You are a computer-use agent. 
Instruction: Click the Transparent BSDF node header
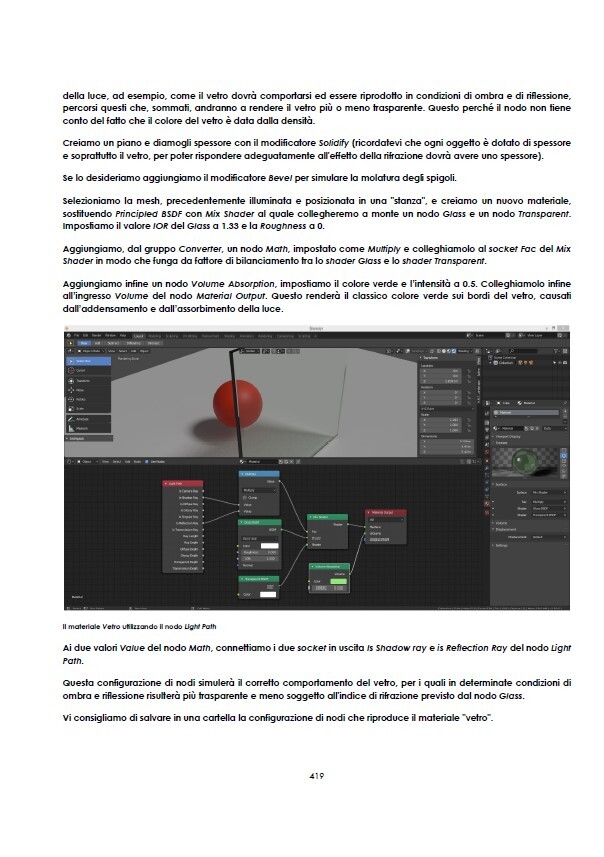pyautogui.click(x=259, y=578)
